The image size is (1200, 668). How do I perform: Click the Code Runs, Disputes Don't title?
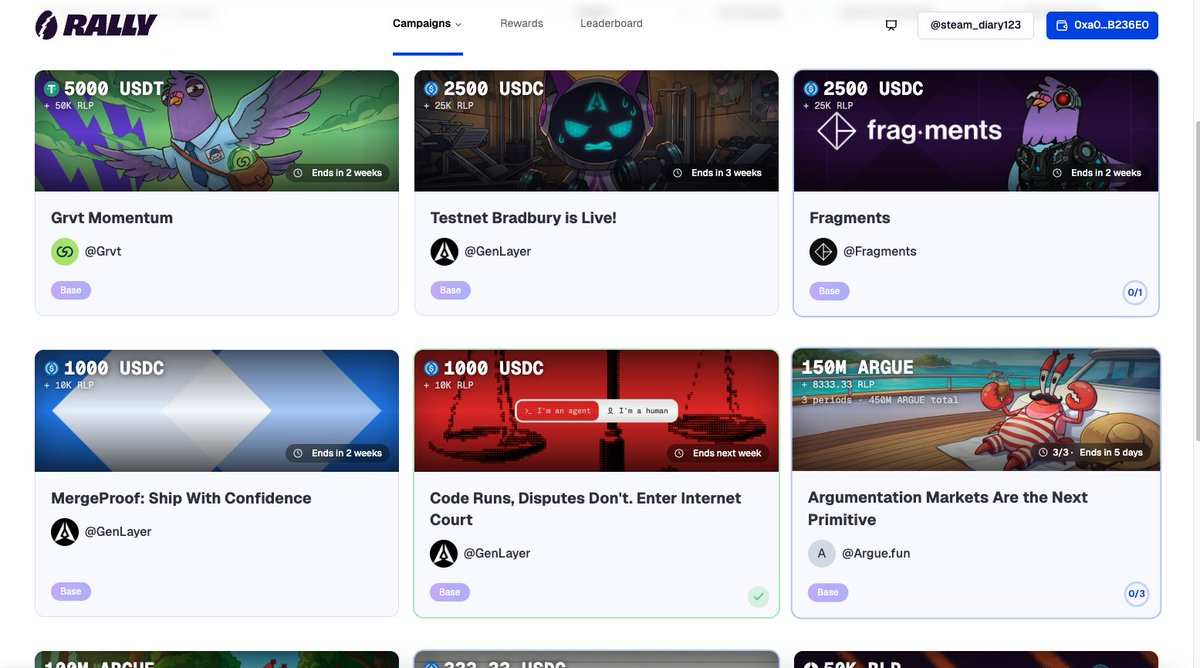[585, 509]
